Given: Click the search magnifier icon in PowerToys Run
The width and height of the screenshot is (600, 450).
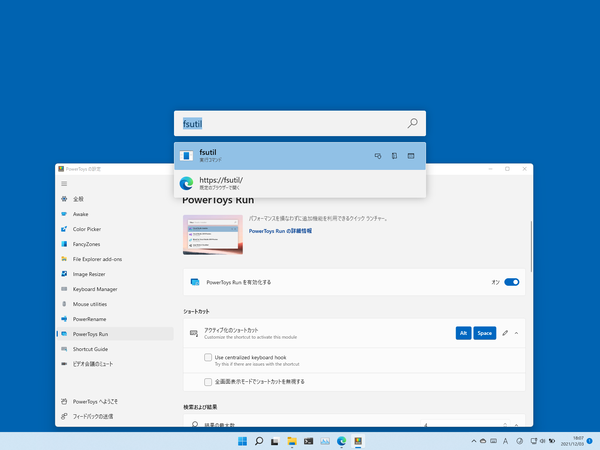Looking at the screenshot, I should click(x=412, y=124).
